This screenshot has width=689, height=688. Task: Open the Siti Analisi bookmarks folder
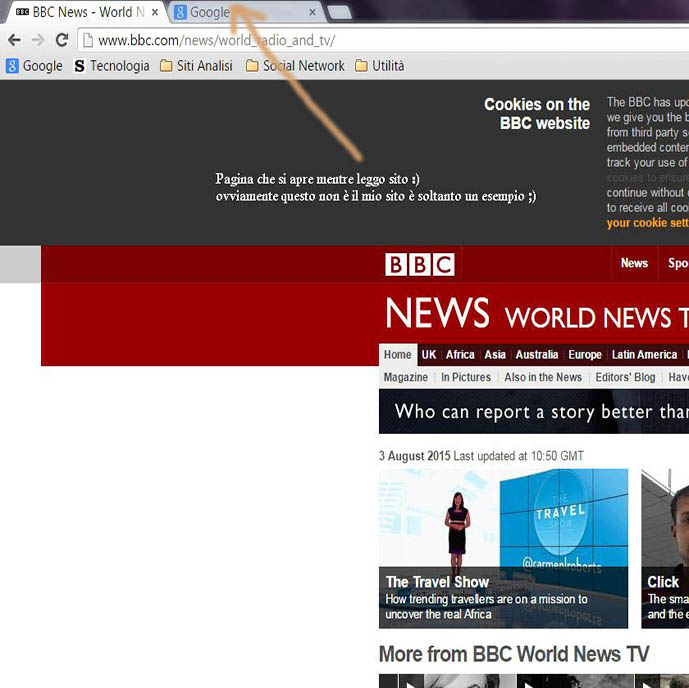196,66
